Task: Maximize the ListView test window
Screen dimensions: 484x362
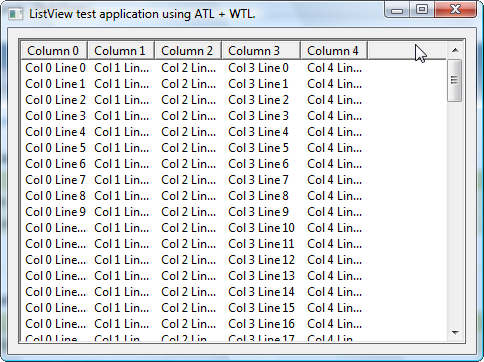Action: [422, 10]
